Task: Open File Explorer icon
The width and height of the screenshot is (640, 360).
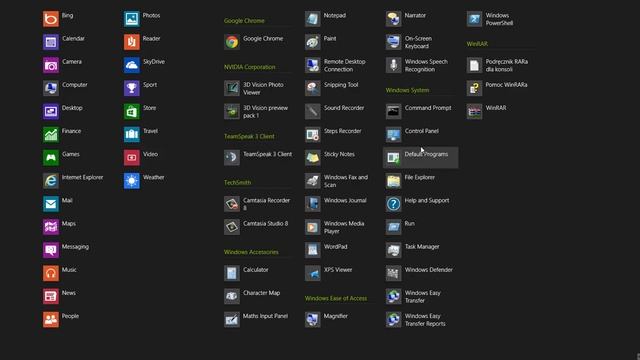Action: [393, 181]
